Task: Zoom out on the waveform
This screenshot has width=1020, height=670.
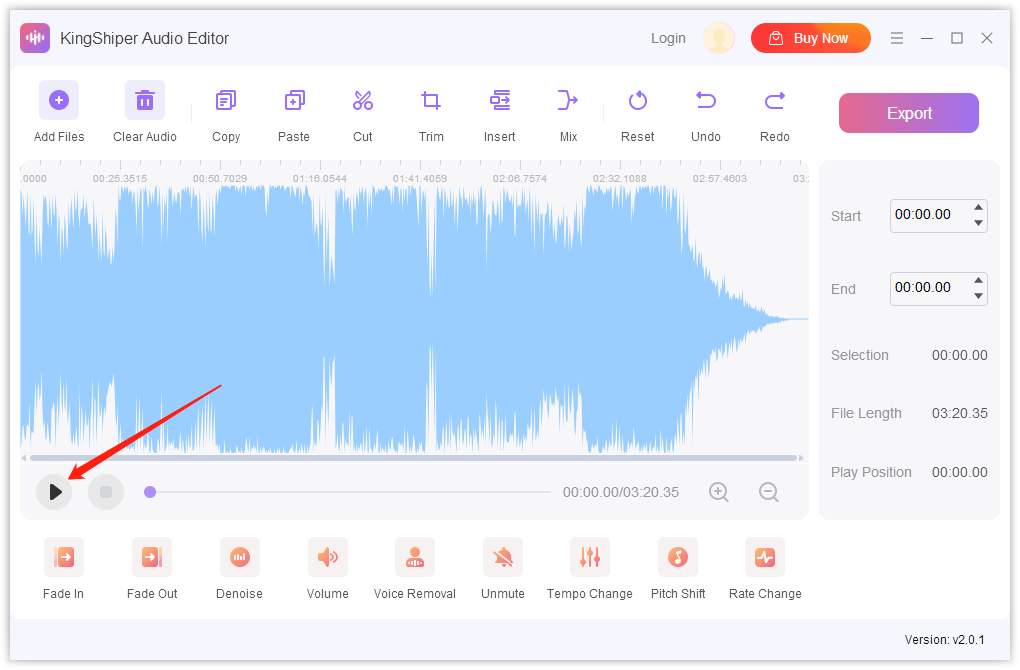Action: 769,492
